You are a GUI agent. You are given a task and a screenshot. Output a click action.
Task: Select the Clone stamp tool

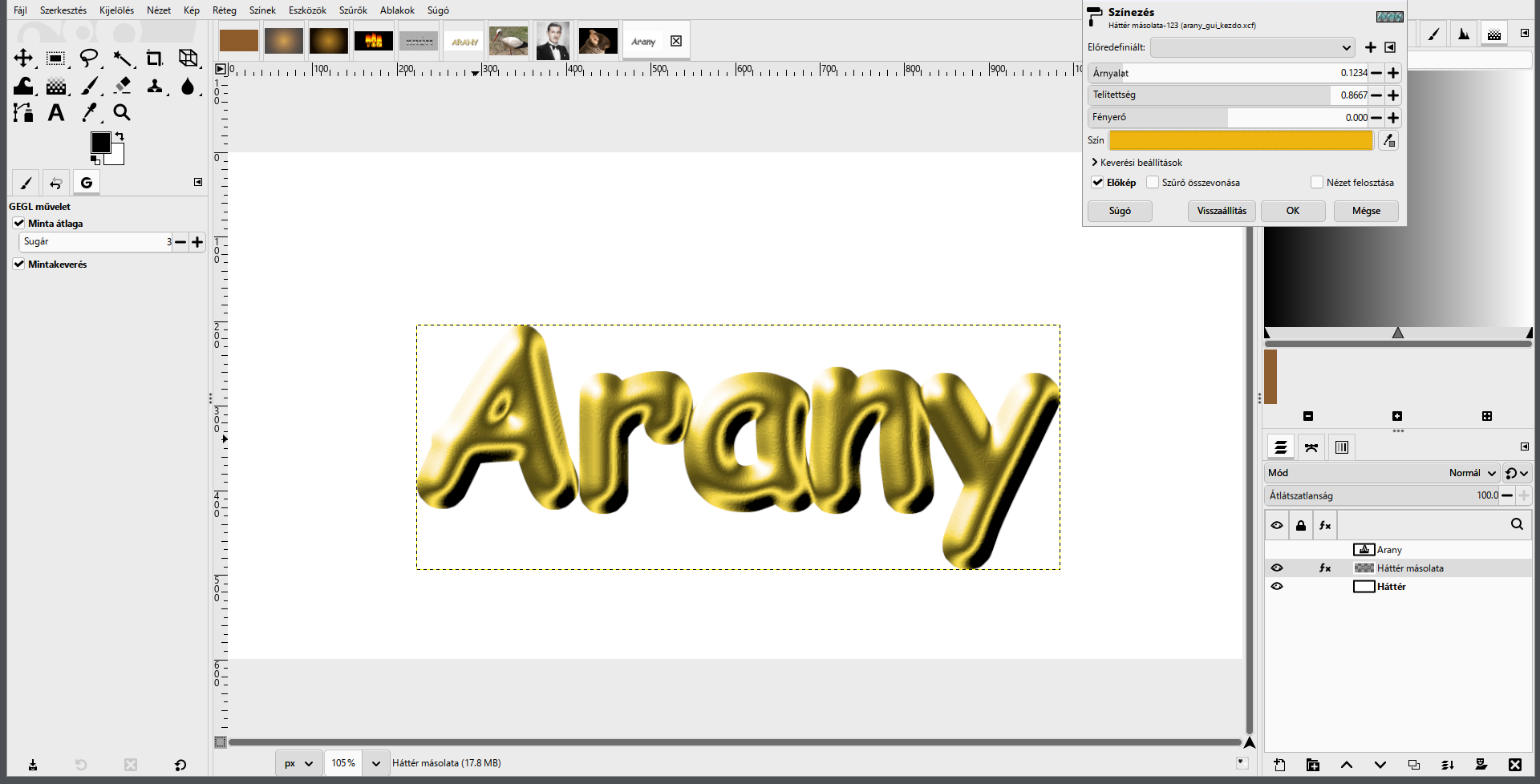(x=155, y=86)
